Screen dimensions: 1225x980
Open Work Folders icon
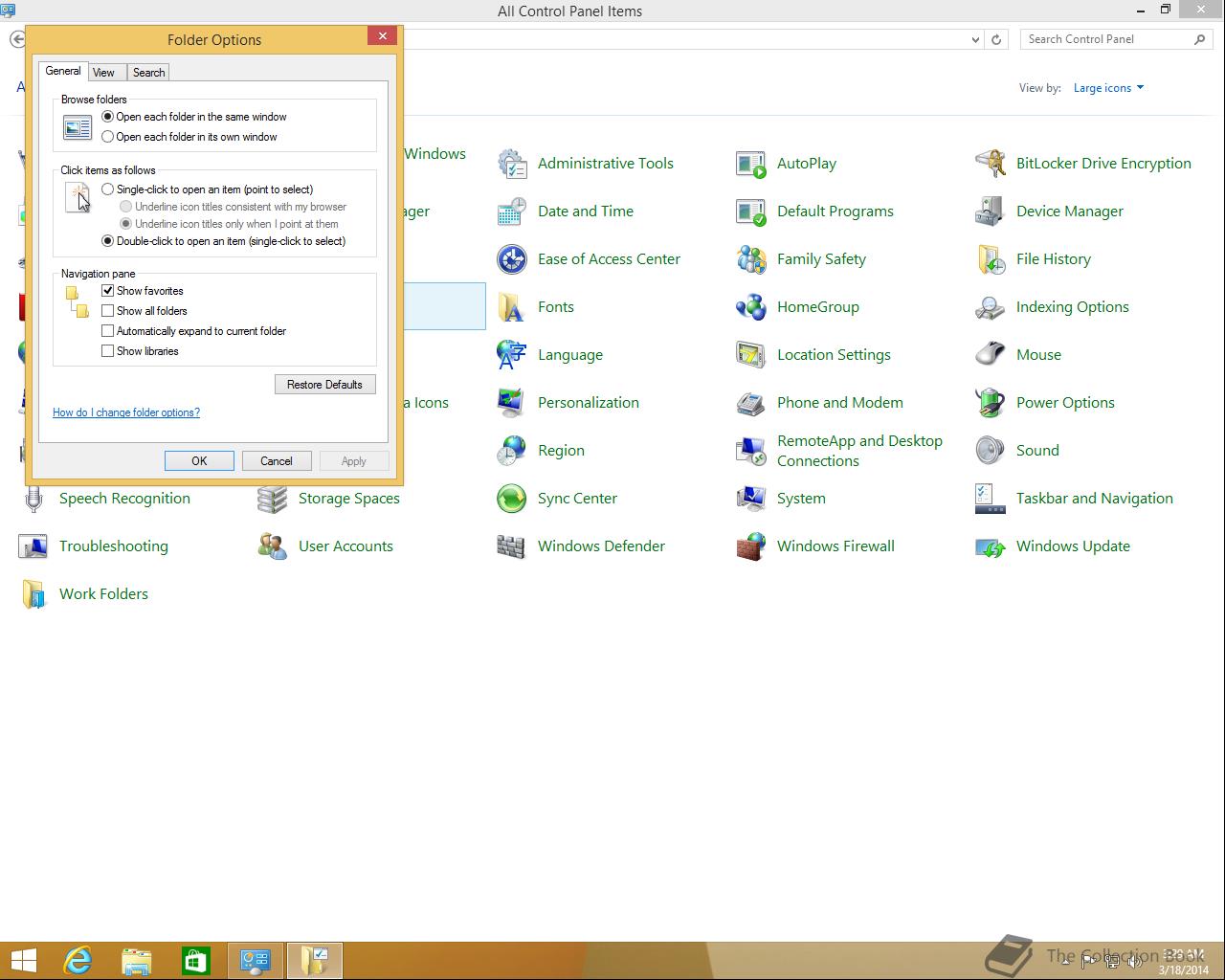pos(33,594)
